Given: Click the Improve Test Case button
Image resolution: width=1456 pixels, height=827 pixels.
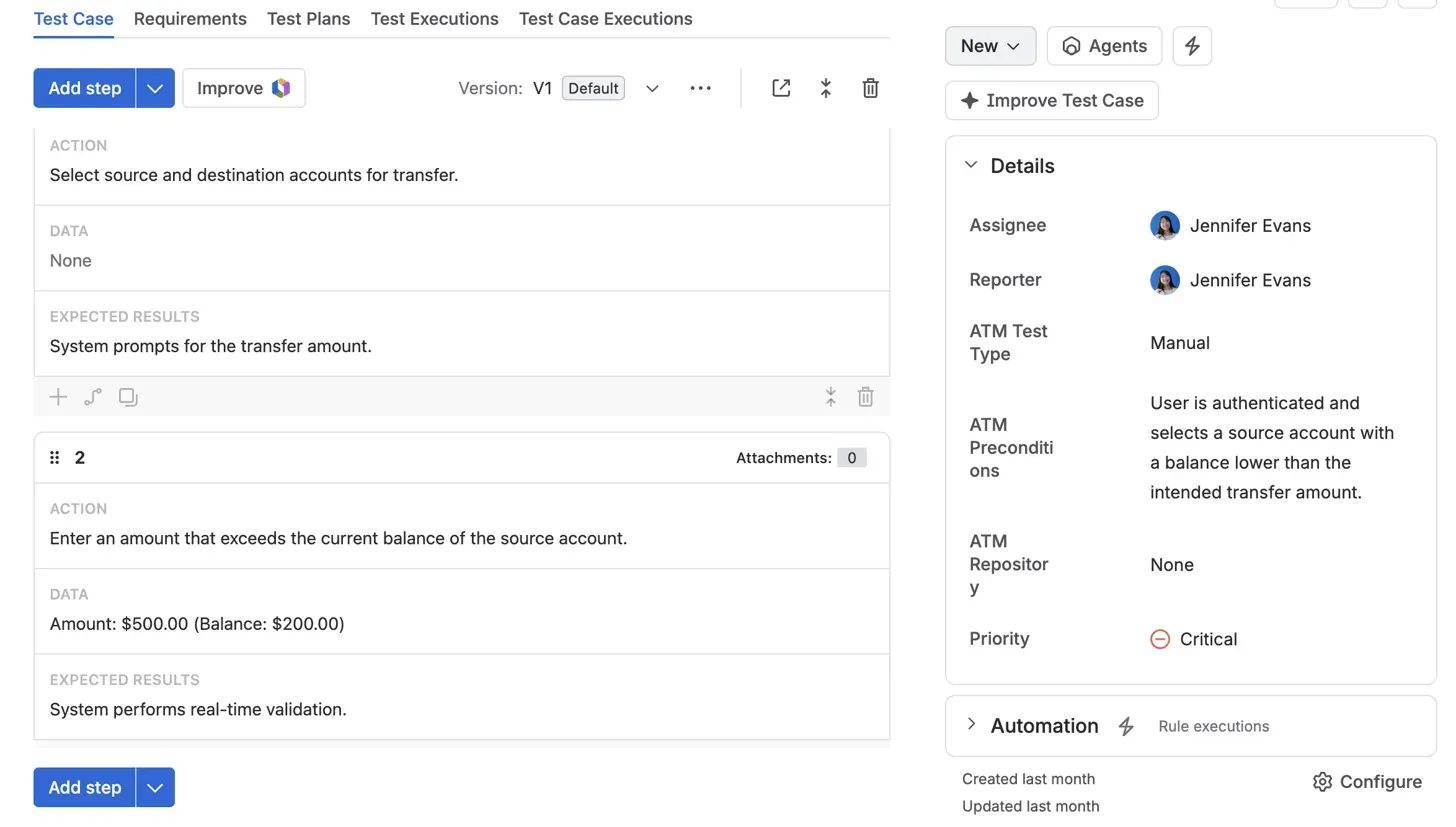Looking at the screenshot, I should coord(1052,101).
